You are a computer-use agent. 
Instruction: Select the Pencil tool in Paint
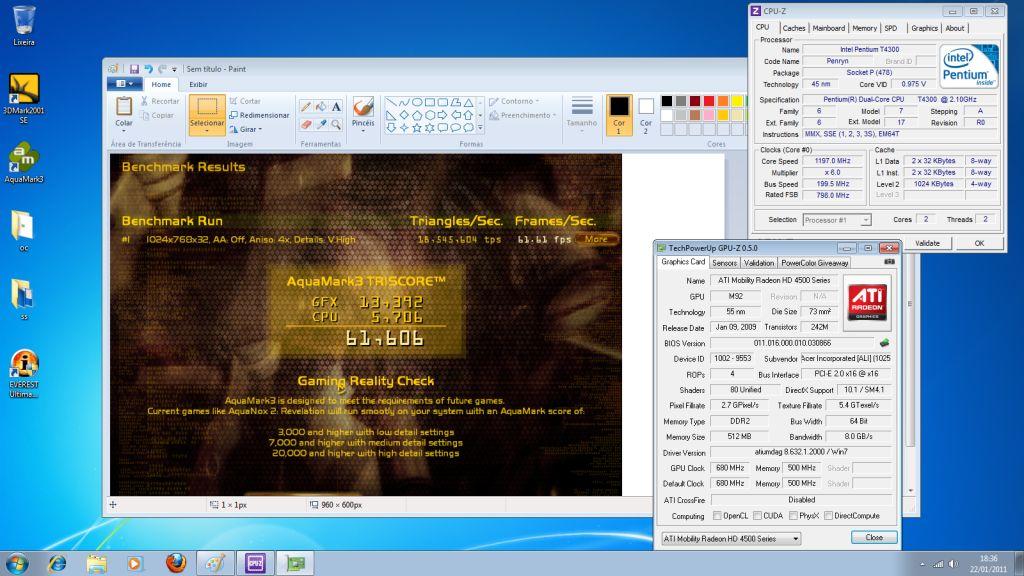point(305,107)
